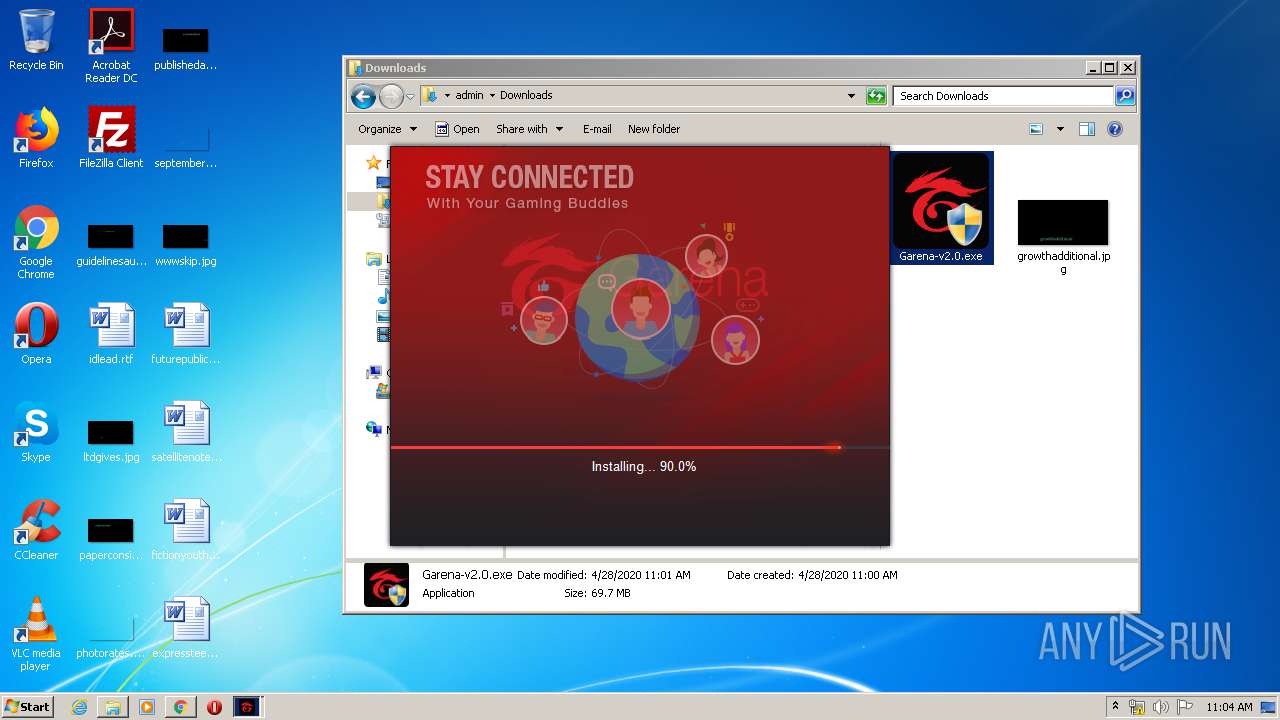This screenshot has height=720, width=1280.
Task: Select the publisheda desktop file
Action: pyautogui.click(x=186, y=49)
